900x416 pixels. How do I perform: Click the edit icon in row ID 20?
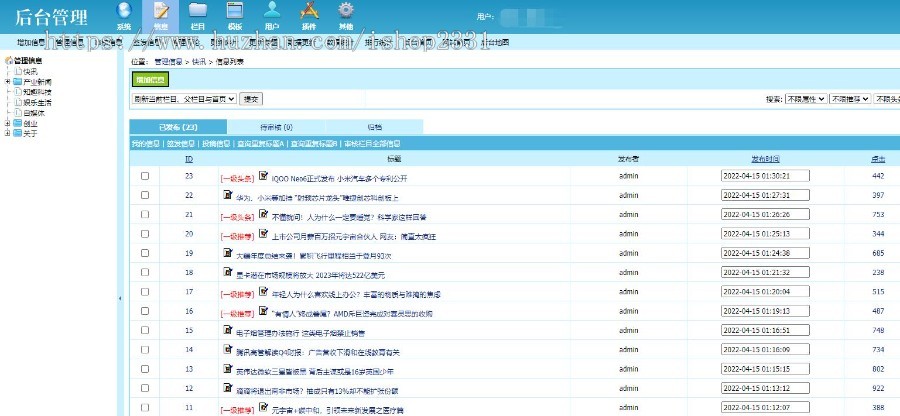click(x=263, y=234)
